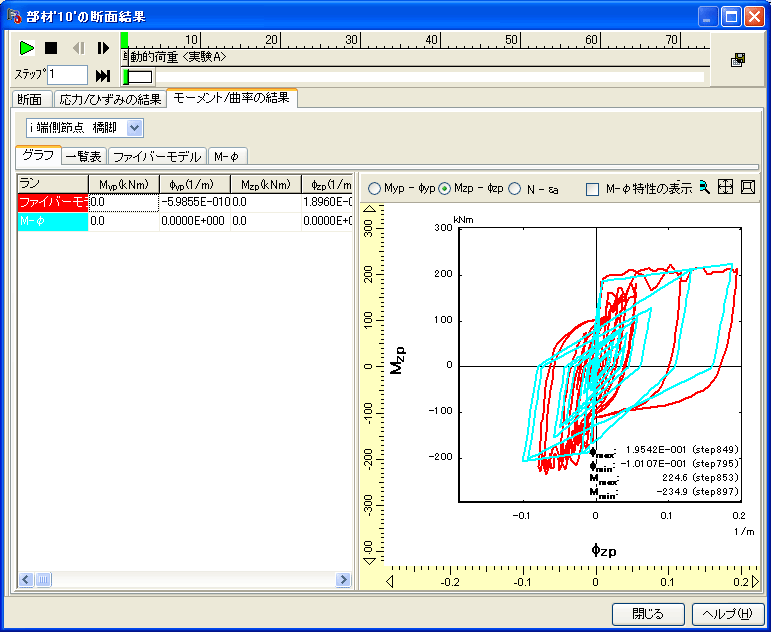Click the right triangle on the horizontal ruler

[755, 583]
